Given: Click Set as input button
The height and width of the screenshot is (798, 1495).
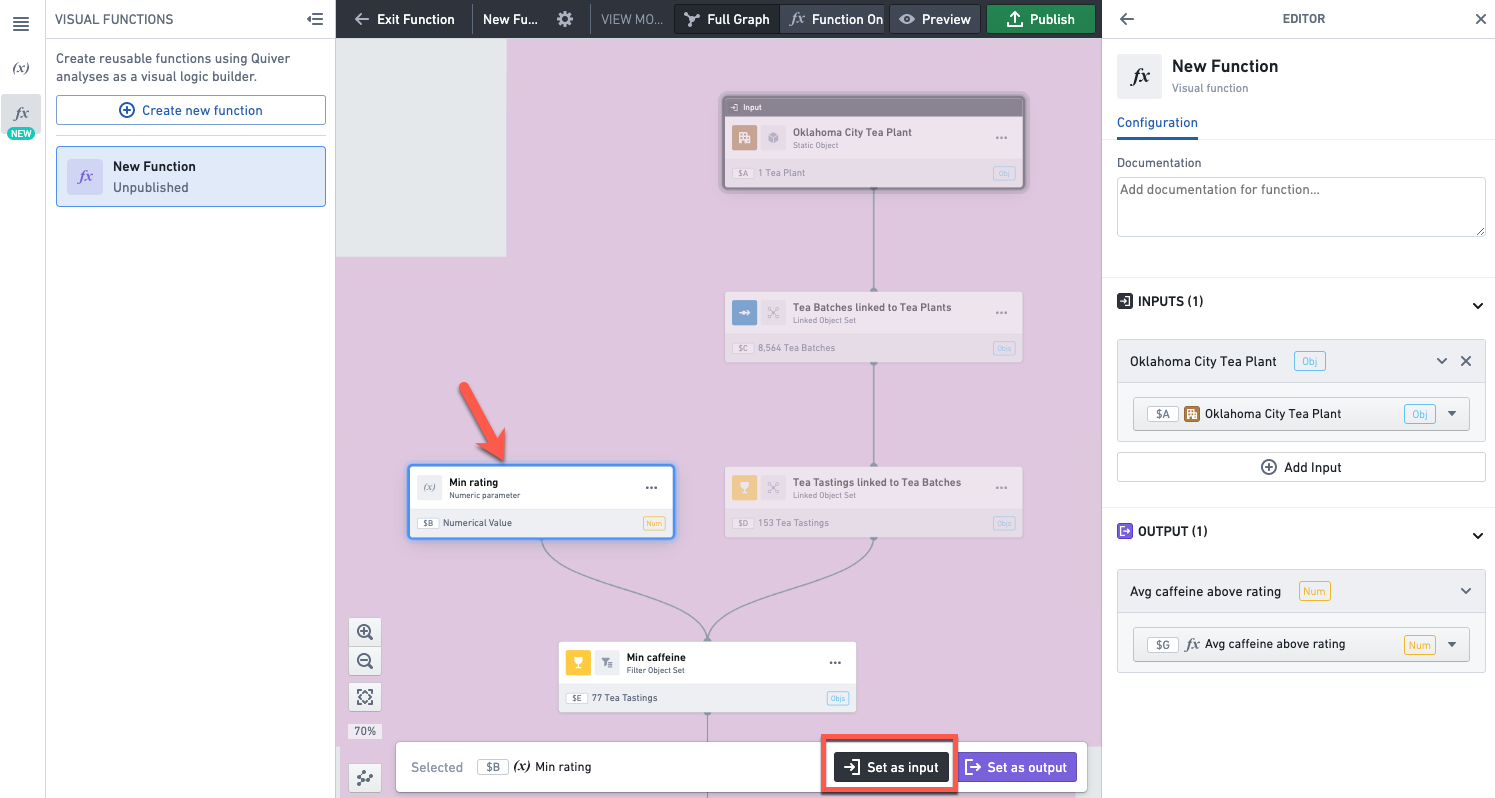Looking at the screenshot, I should click(891, 767).
